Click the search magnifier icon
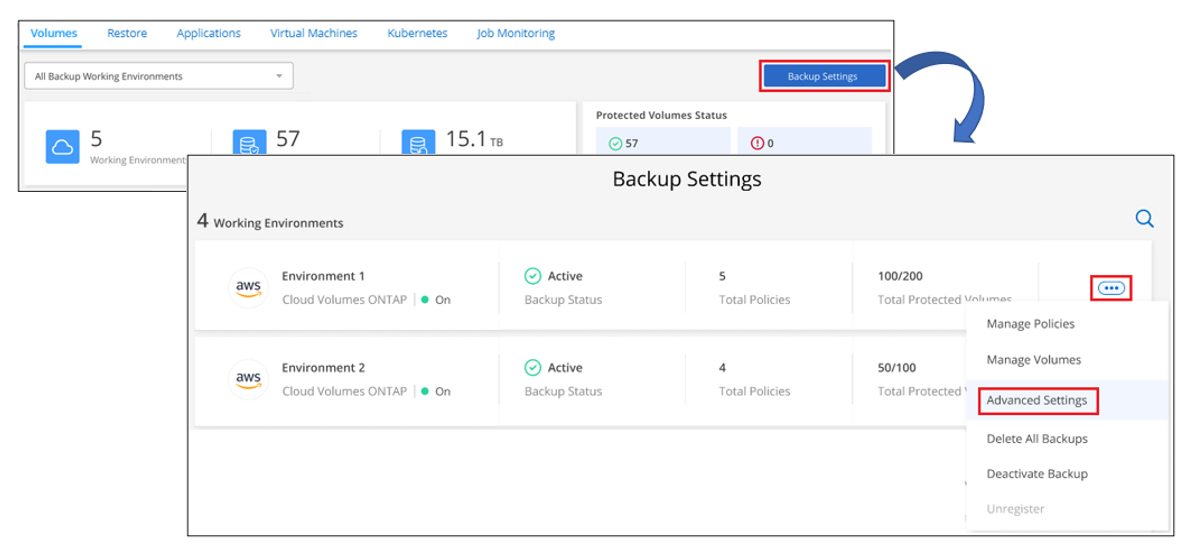This screenshot has width=1194, height=553. pos(1145,219)
